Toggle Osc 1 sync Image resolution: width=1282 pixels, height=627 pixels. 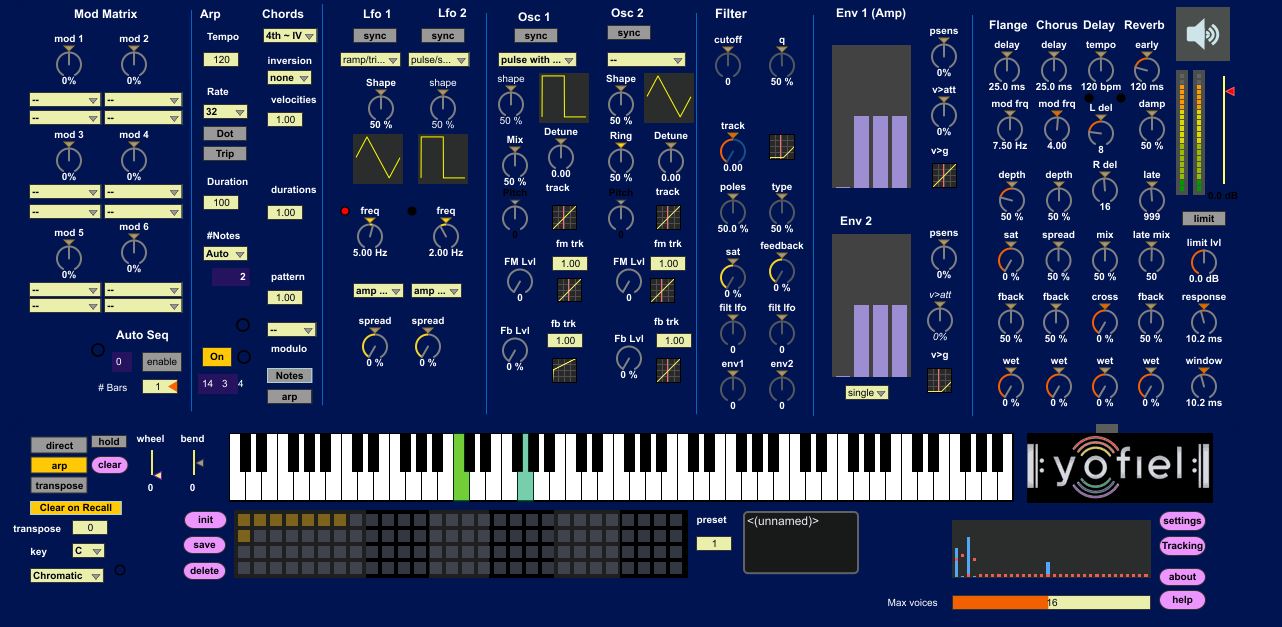[535, 36]
